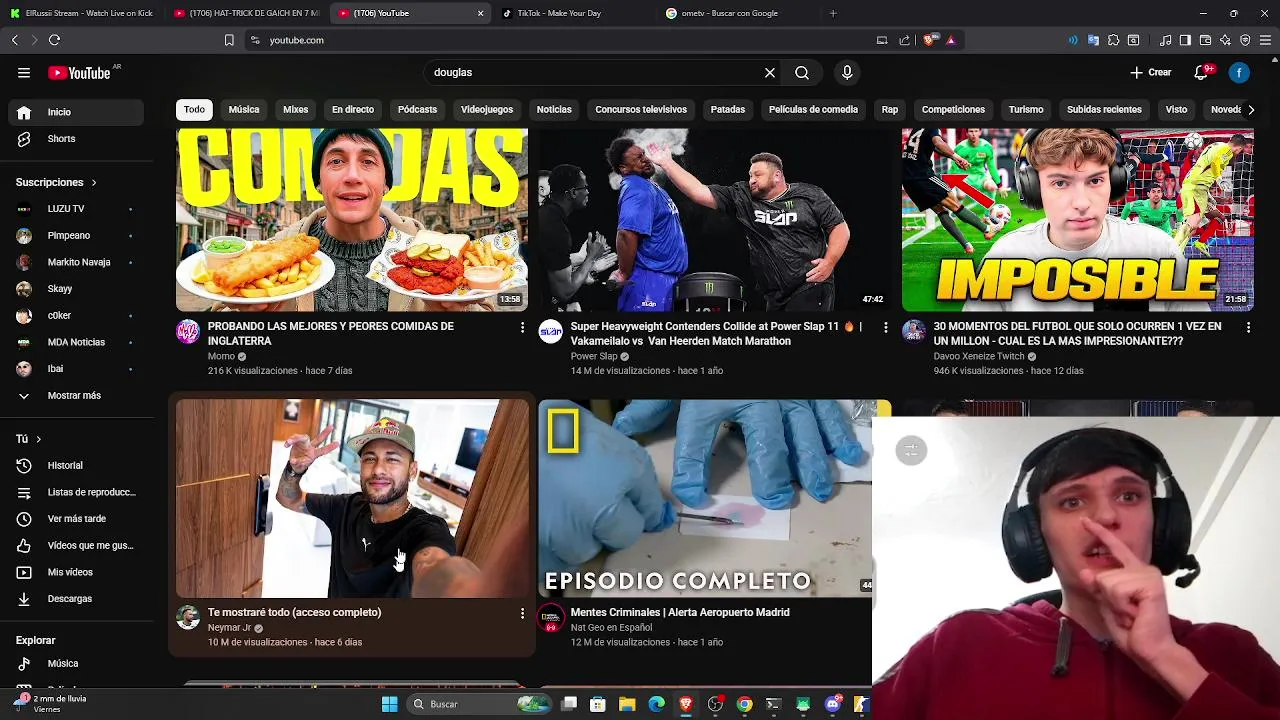The height and width of the screenshot is (720, 1280).
Task: Open File Explorer from the taskbar
Action: pos(627,704)
